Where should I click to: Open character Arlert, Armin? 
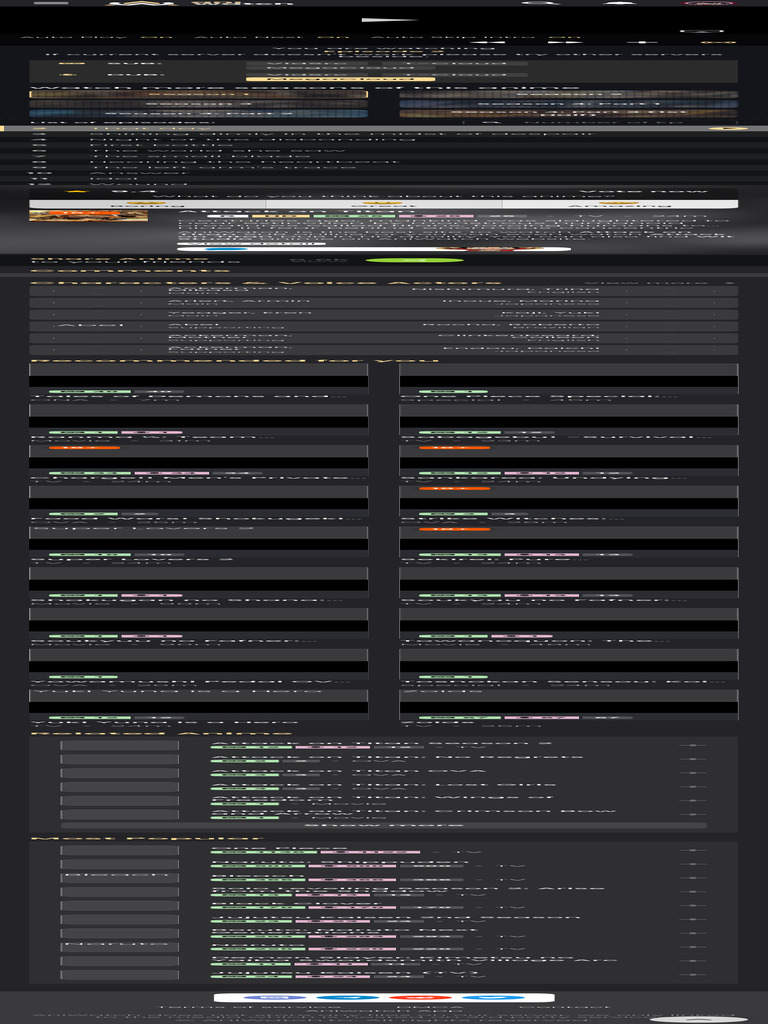coord(239,302)
